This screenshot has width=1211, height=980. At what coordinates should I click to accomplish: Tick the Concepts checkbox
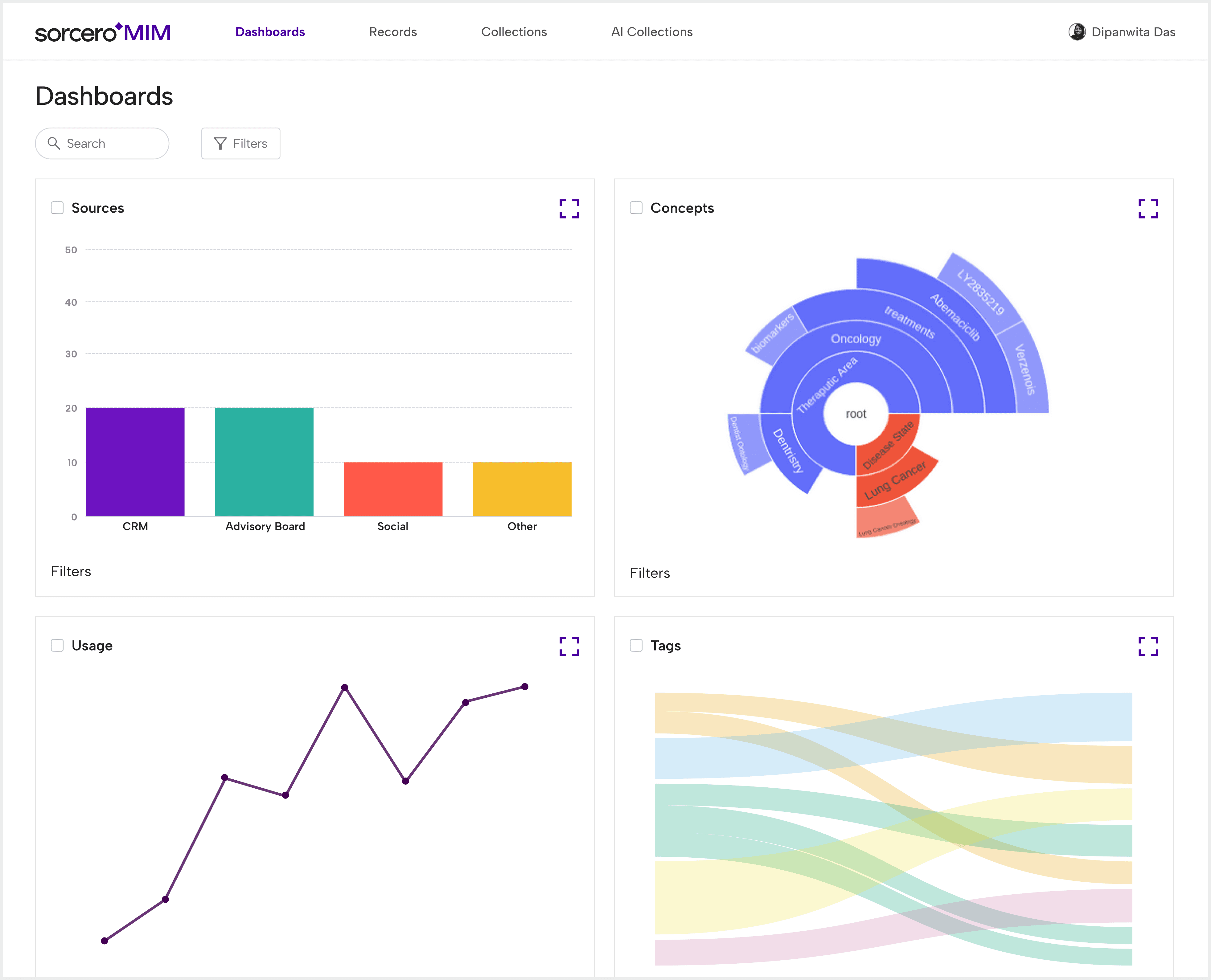click(x=636, y=208)
